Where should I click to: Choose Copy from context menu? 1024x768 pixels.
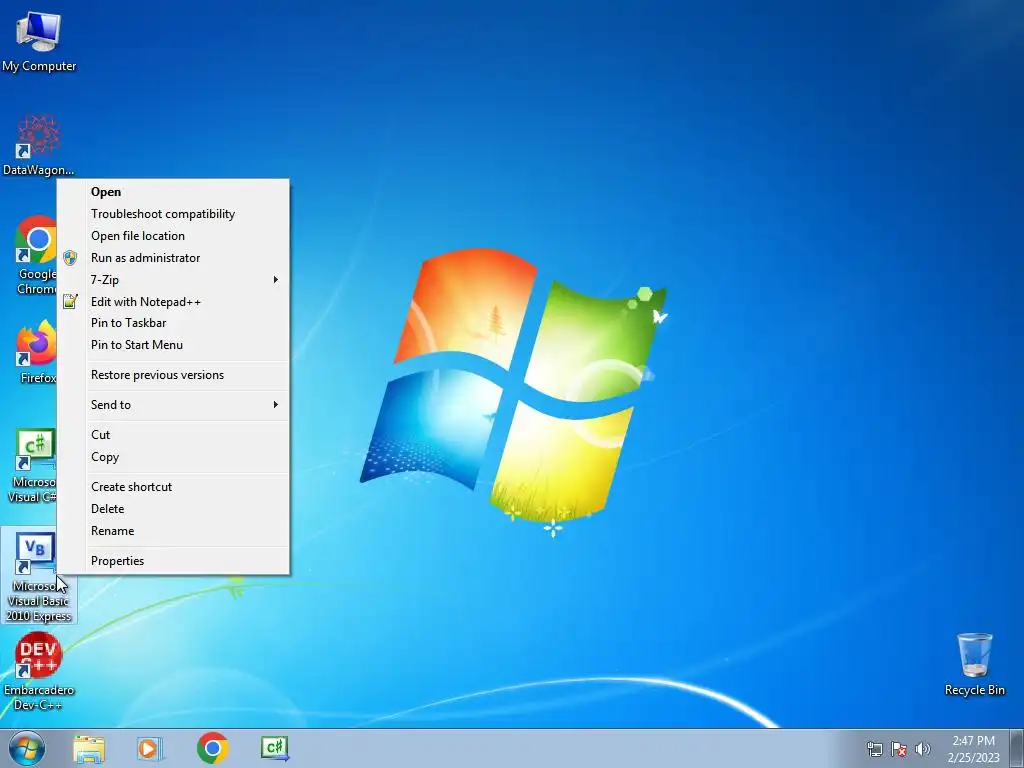pyautogui.click(x=173, y=457)
